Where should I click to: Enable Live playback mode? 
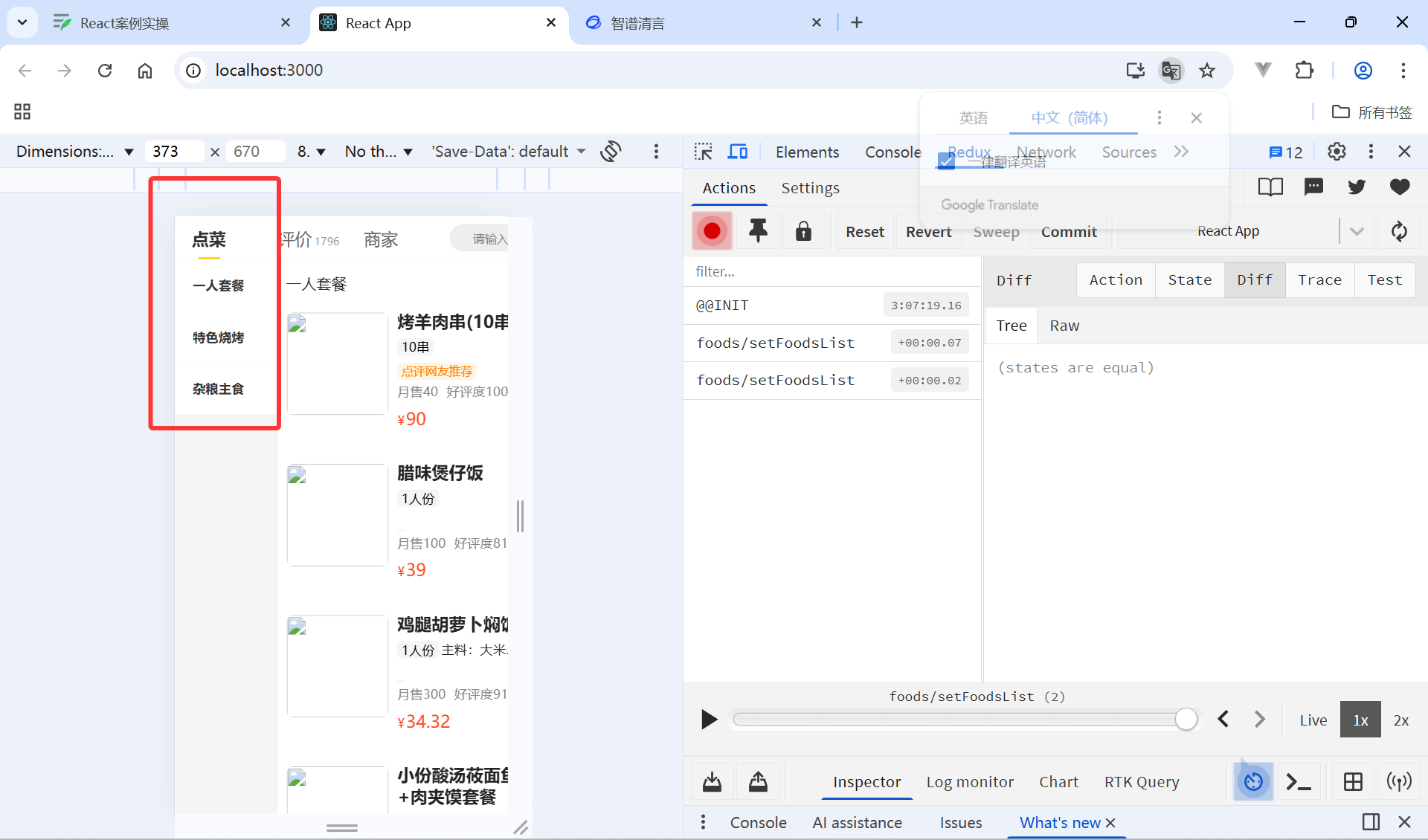point(1313,720)
